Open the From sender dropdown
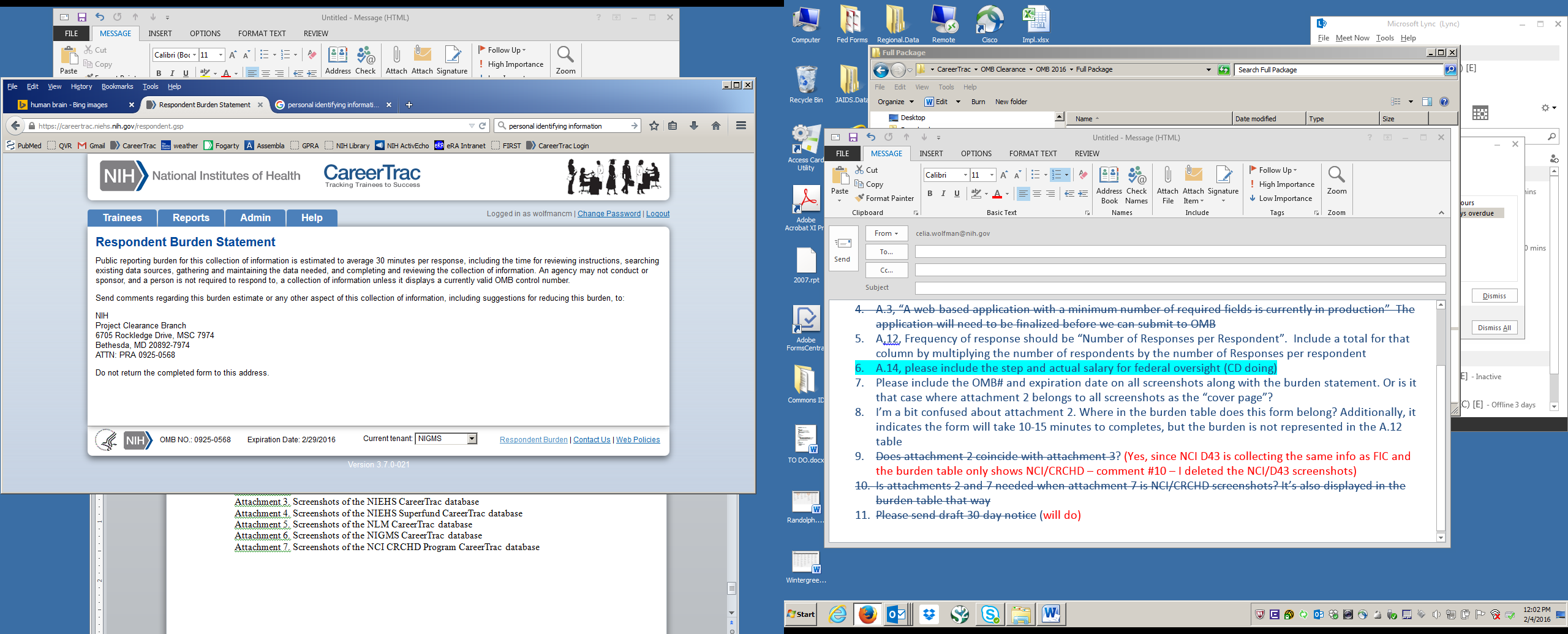Viewport: 1568px width, 634px height. 886,233
